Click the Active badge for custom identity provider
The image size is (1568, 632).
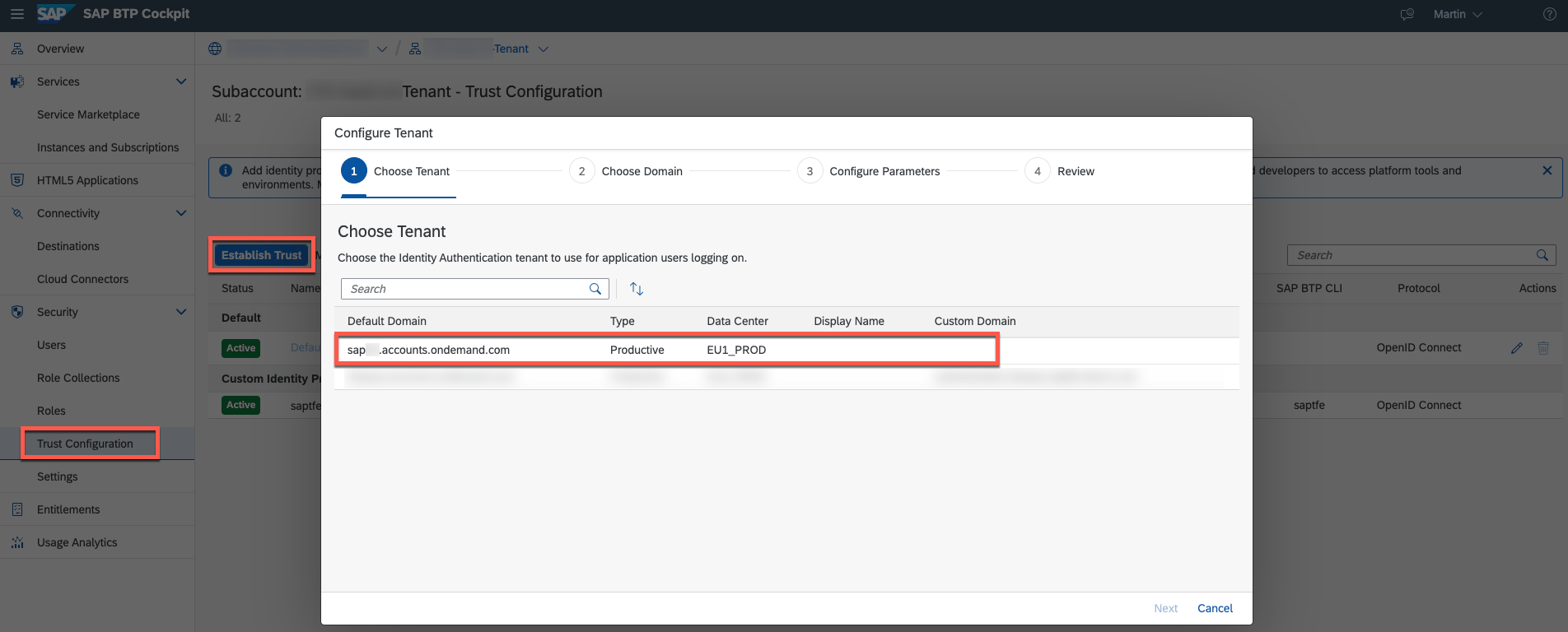click(241, 405)
